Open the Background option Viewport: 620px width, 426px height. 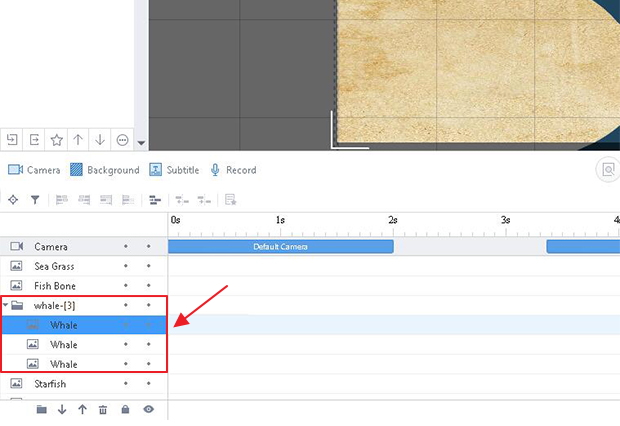105,170
